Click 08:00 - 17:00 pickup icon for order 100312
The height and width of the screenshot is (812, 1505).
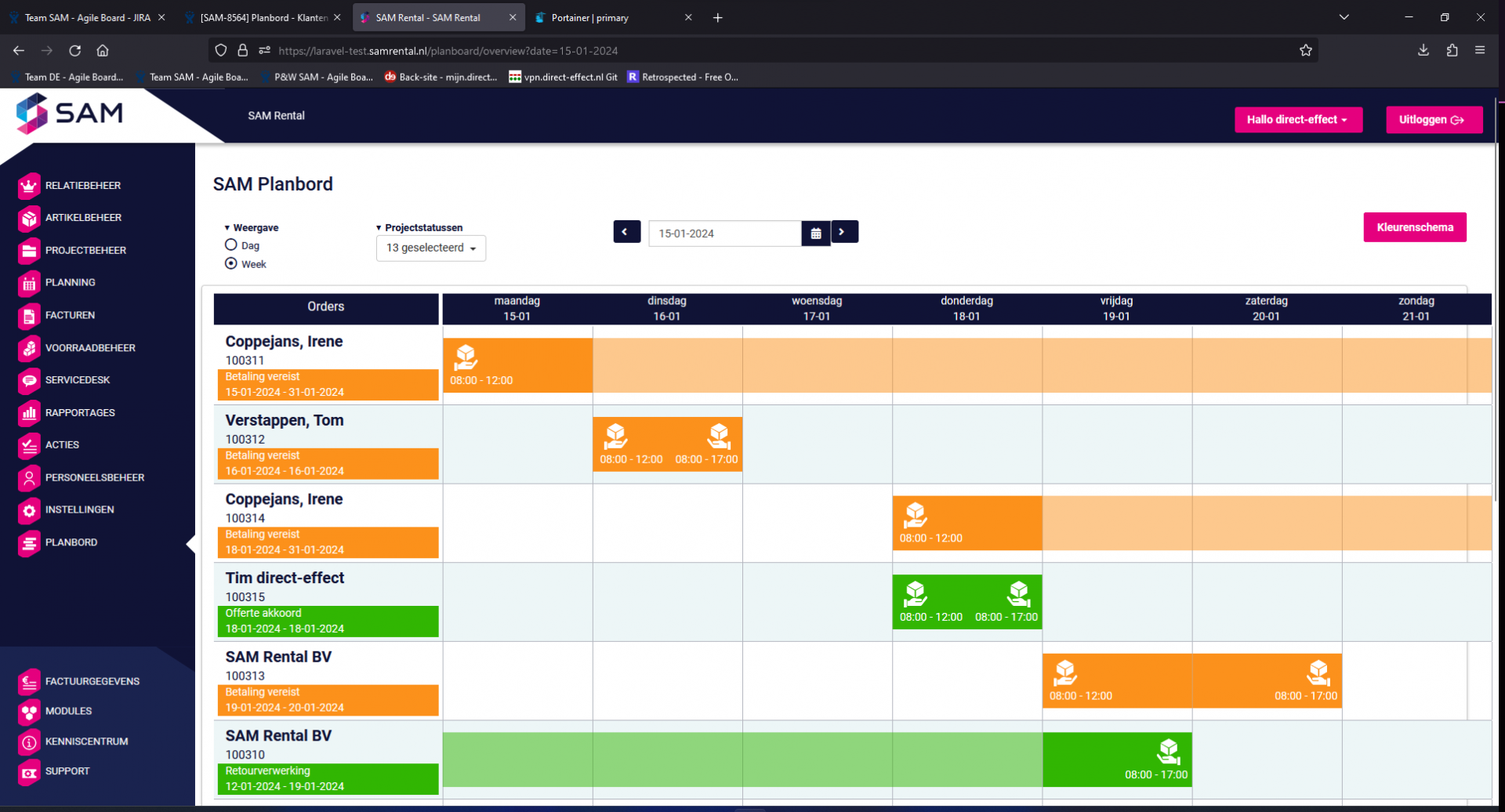pos(719,436)
